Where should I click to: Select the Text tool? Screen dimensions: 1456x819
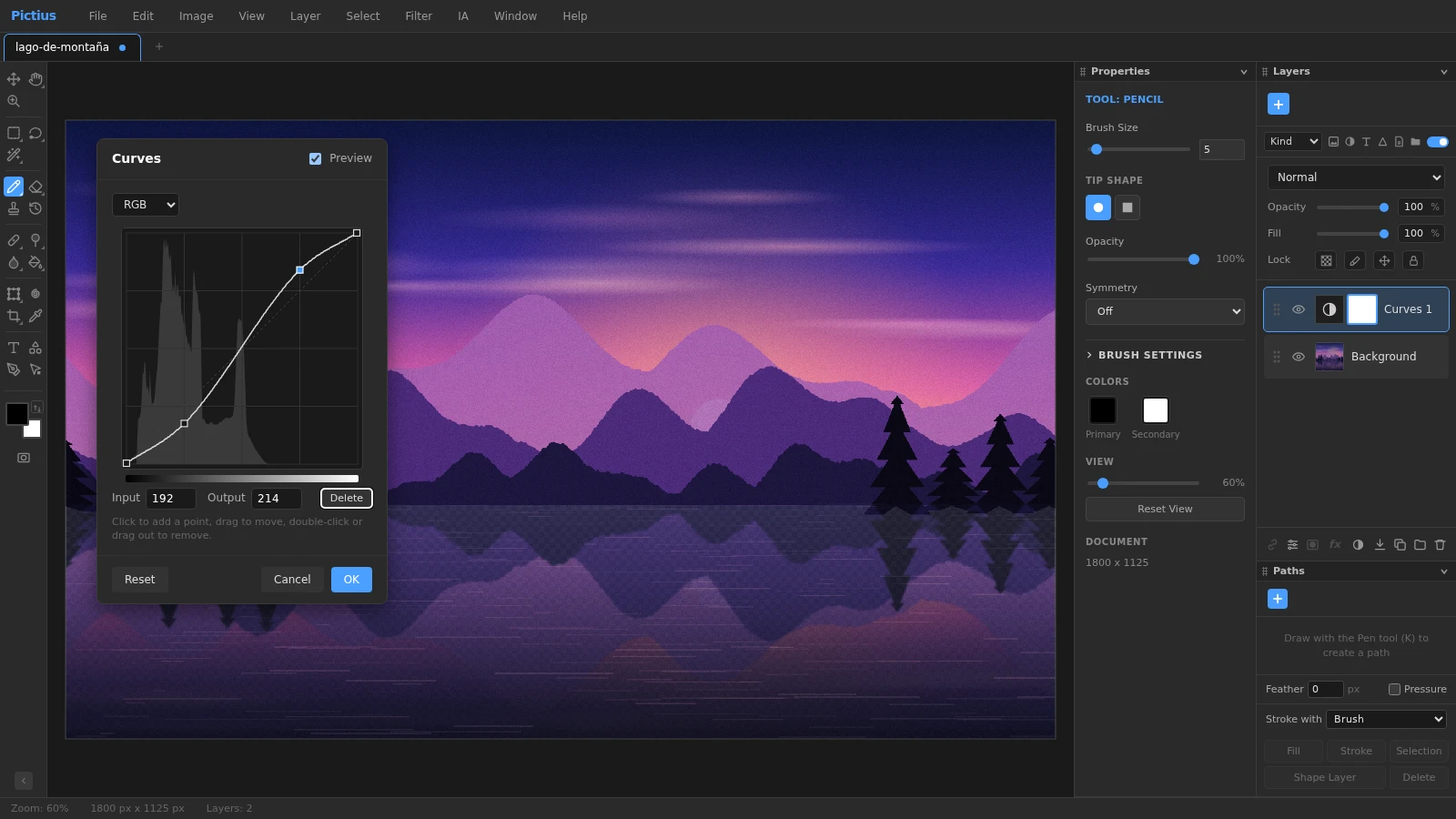pyautogui.click(x=14, y=348)
